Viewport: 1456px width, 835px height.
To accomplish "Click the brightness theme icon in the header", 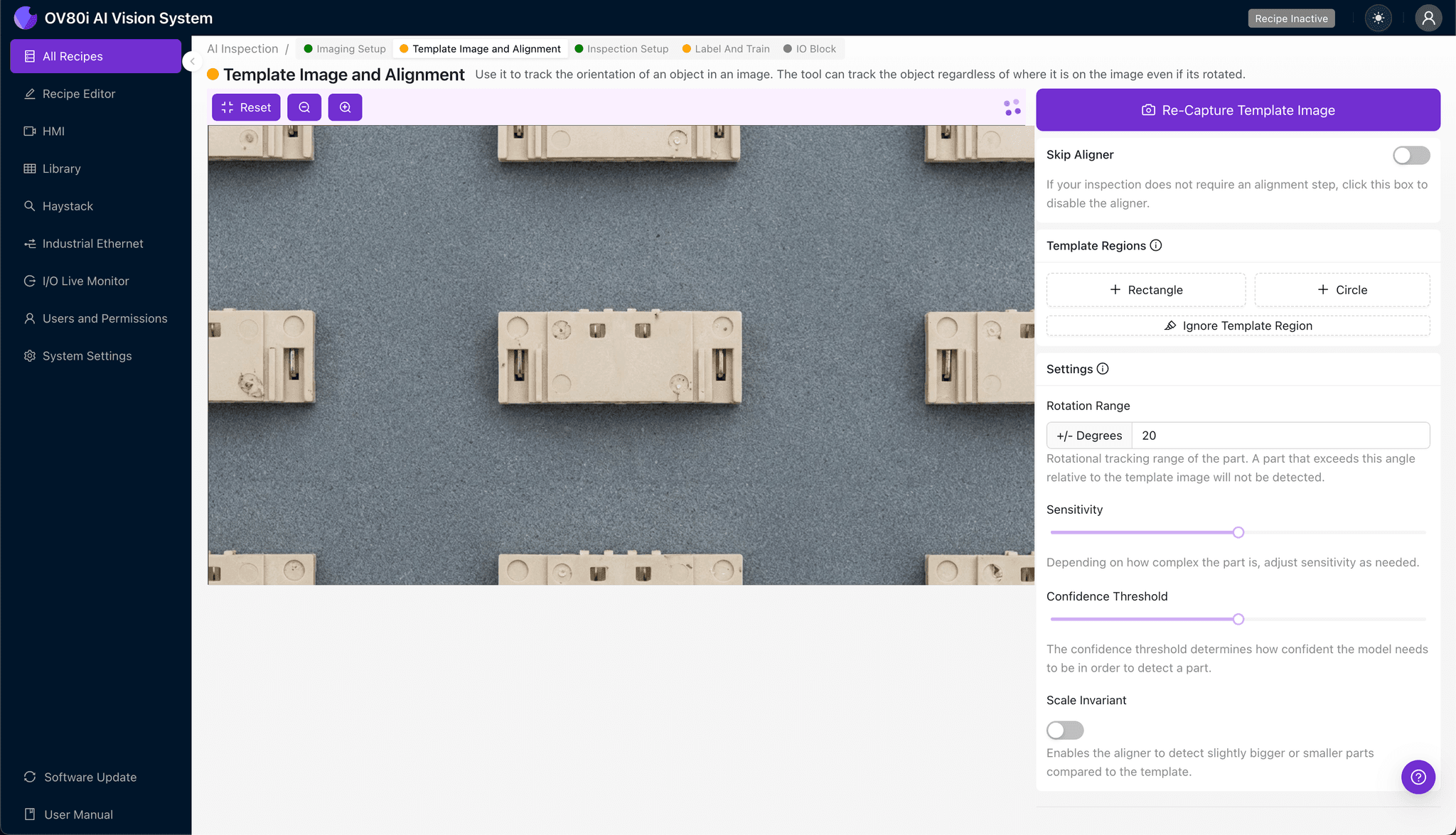I will click(x=1378, y=18).
